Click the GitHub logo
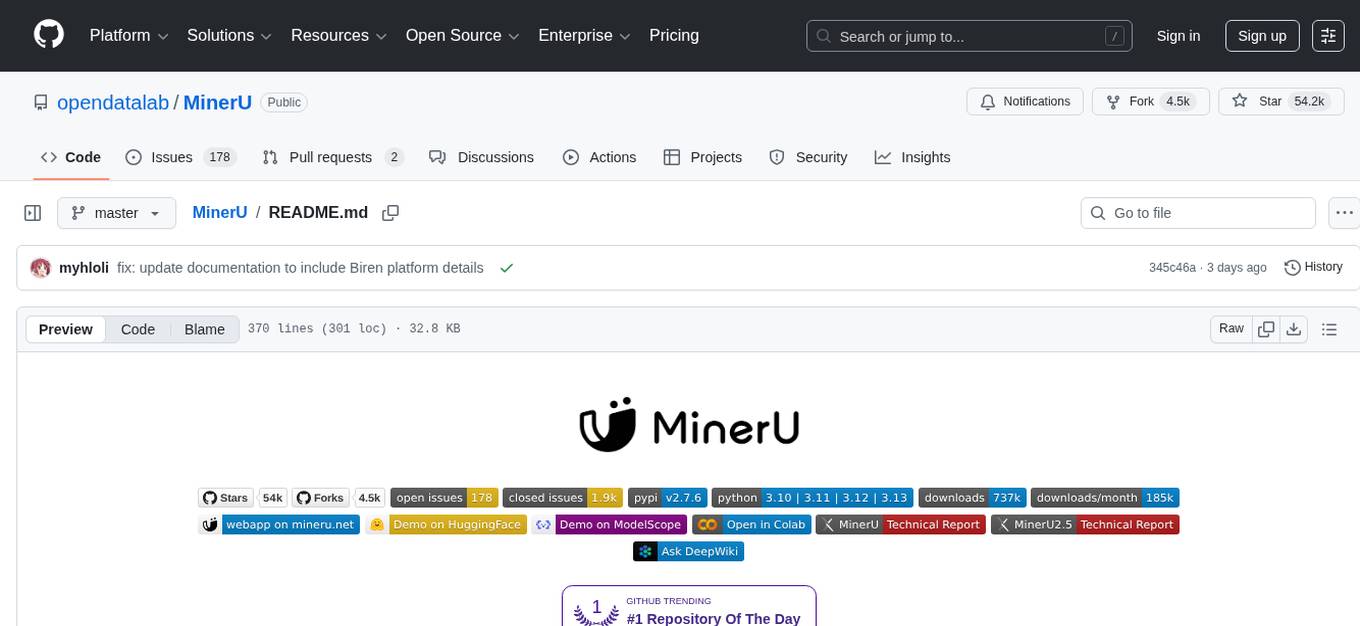The image size is (1360, 626). [48, 35]
